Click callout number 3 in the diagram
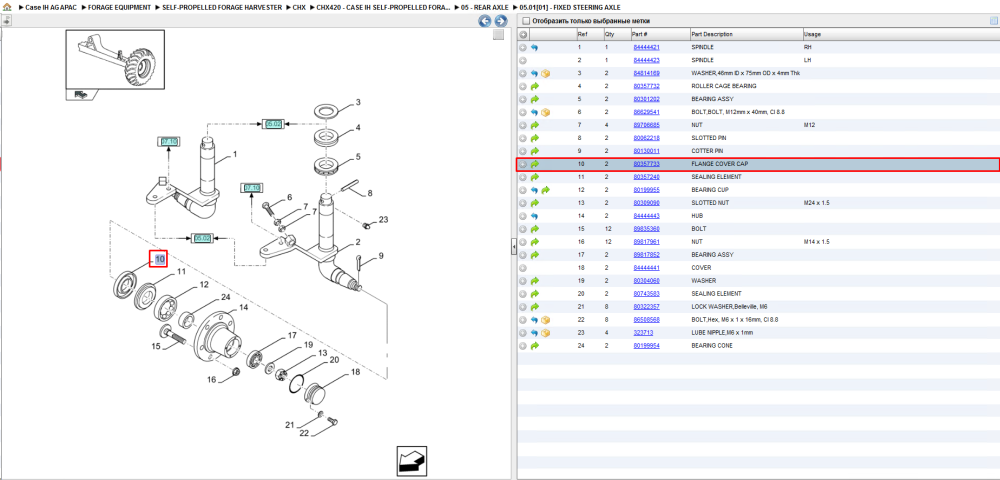1000x480 pixels. [x=358, y=102]
